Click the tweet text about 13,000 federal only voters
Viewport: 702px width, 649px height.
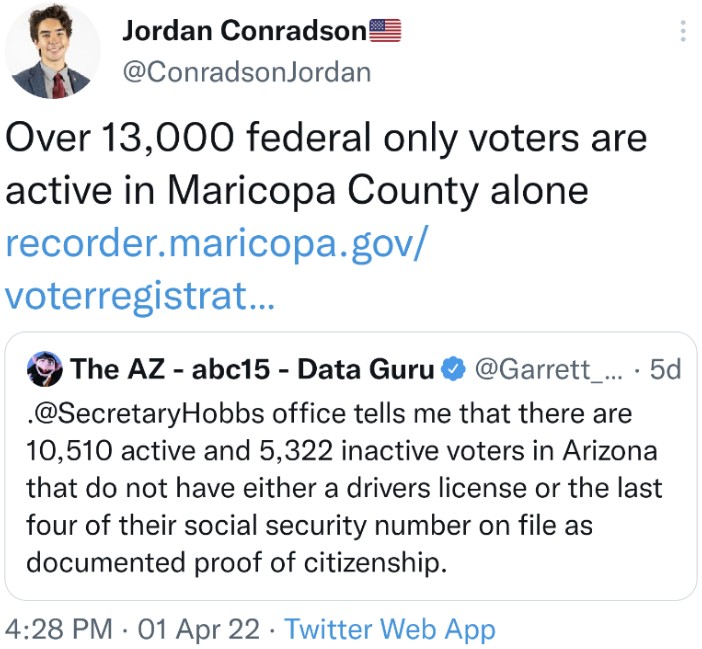click(x=326, y=164)
